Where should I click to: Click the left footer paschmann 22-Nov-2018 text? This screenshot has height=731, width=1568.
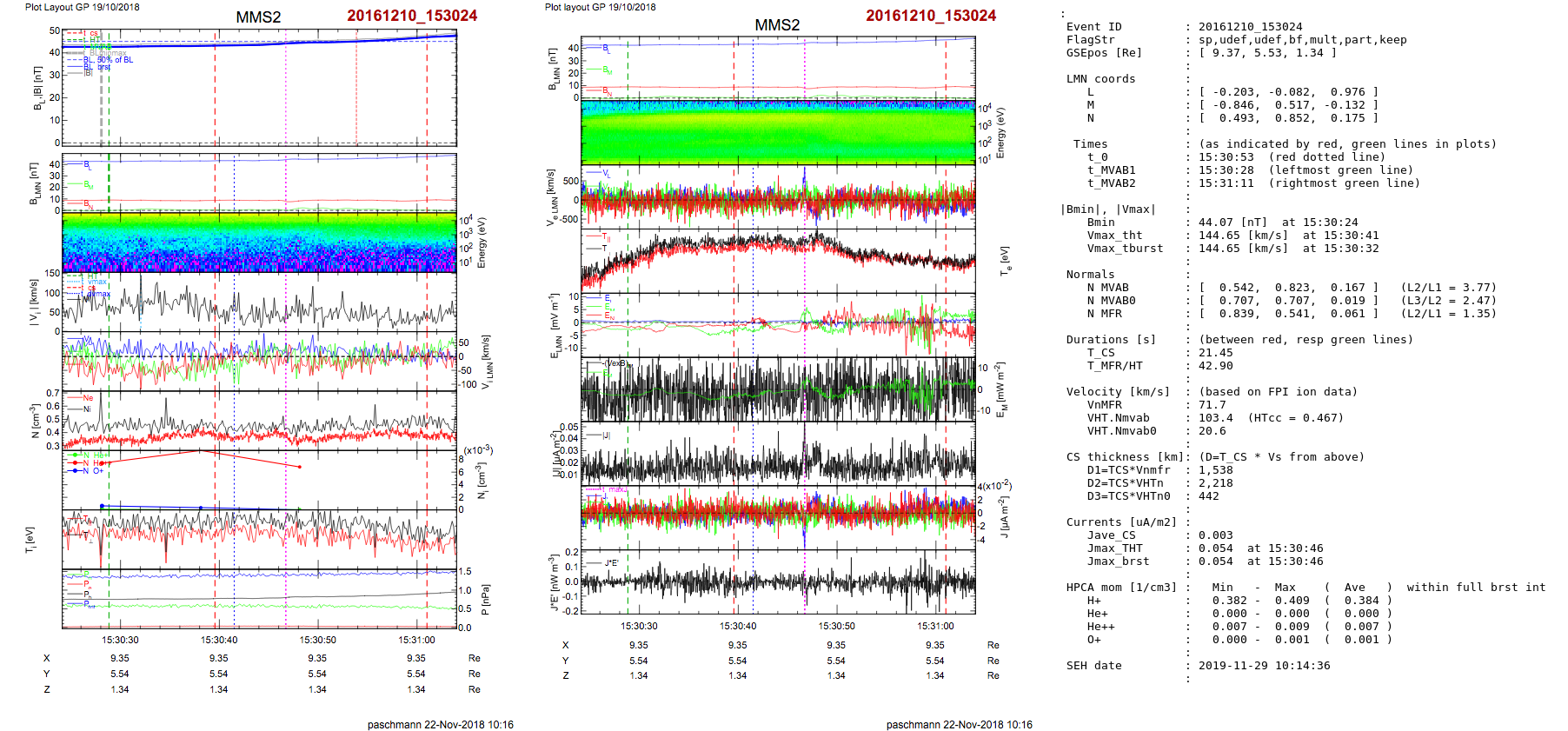point(440,724)
